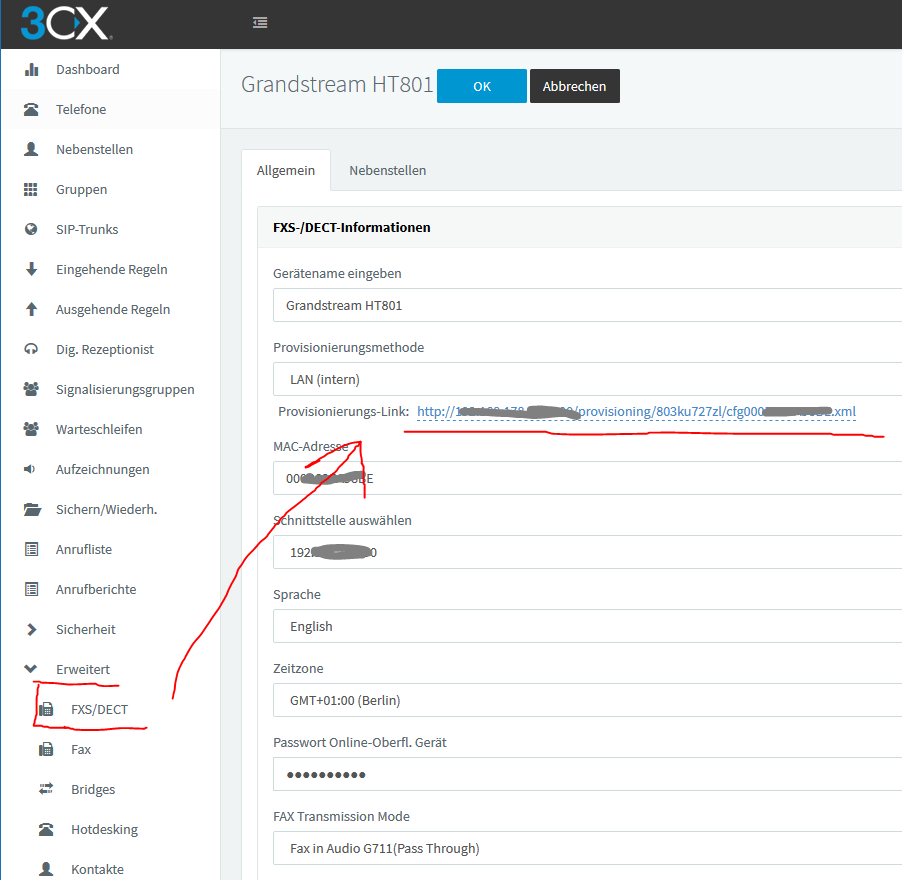Open Fax in the Erweitert submenu
This screenshot has width=902, height=880.
[x=81, y=749]
